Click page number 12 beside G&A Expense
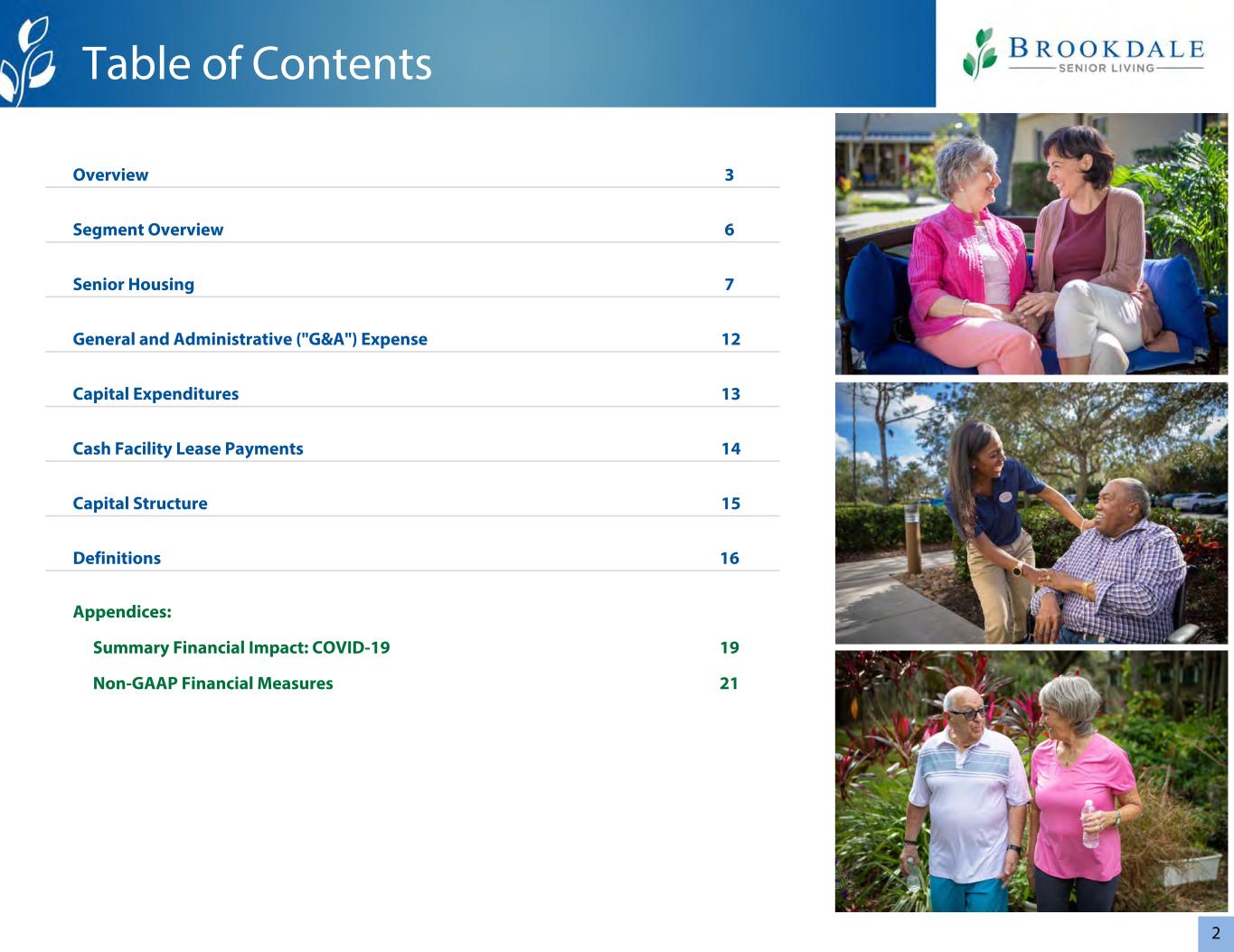Image resolution: width=1234 pixels, height=952 pixels. coord(730,339)
